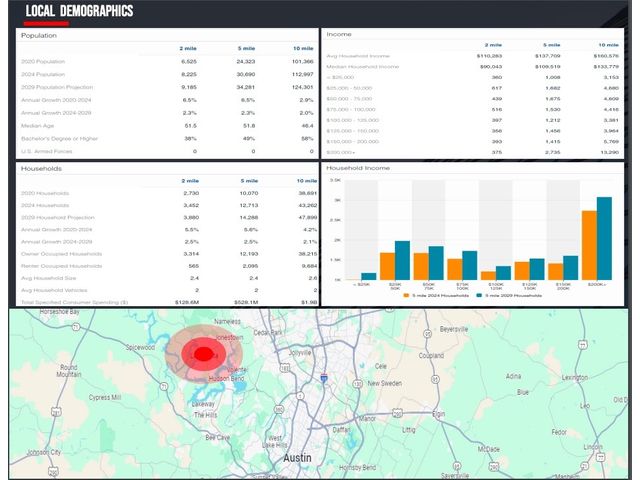640x480 pixels.
Task: Click the 2020 Households value 2,730
Action: pyautogui.click(x=191, y=193)
